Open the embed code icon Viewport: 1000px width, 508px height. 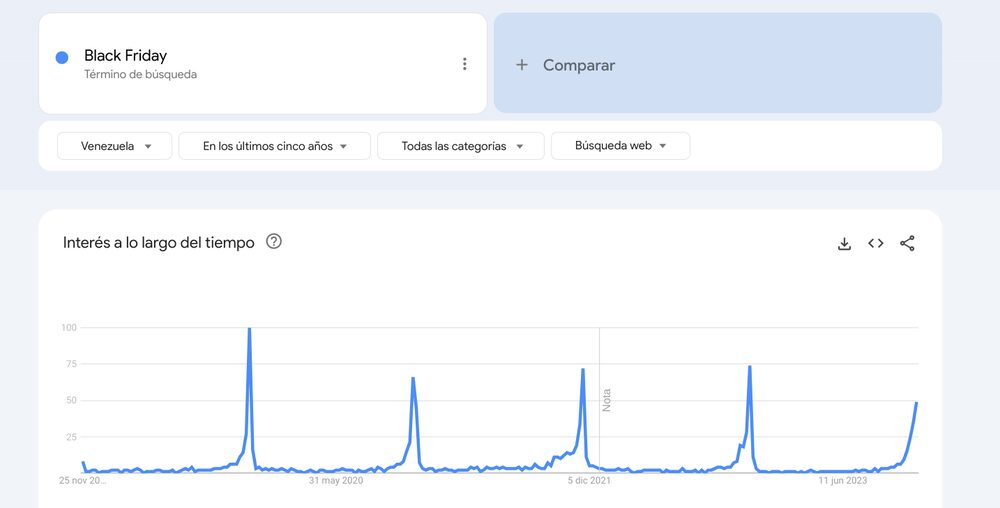(876, 243)
